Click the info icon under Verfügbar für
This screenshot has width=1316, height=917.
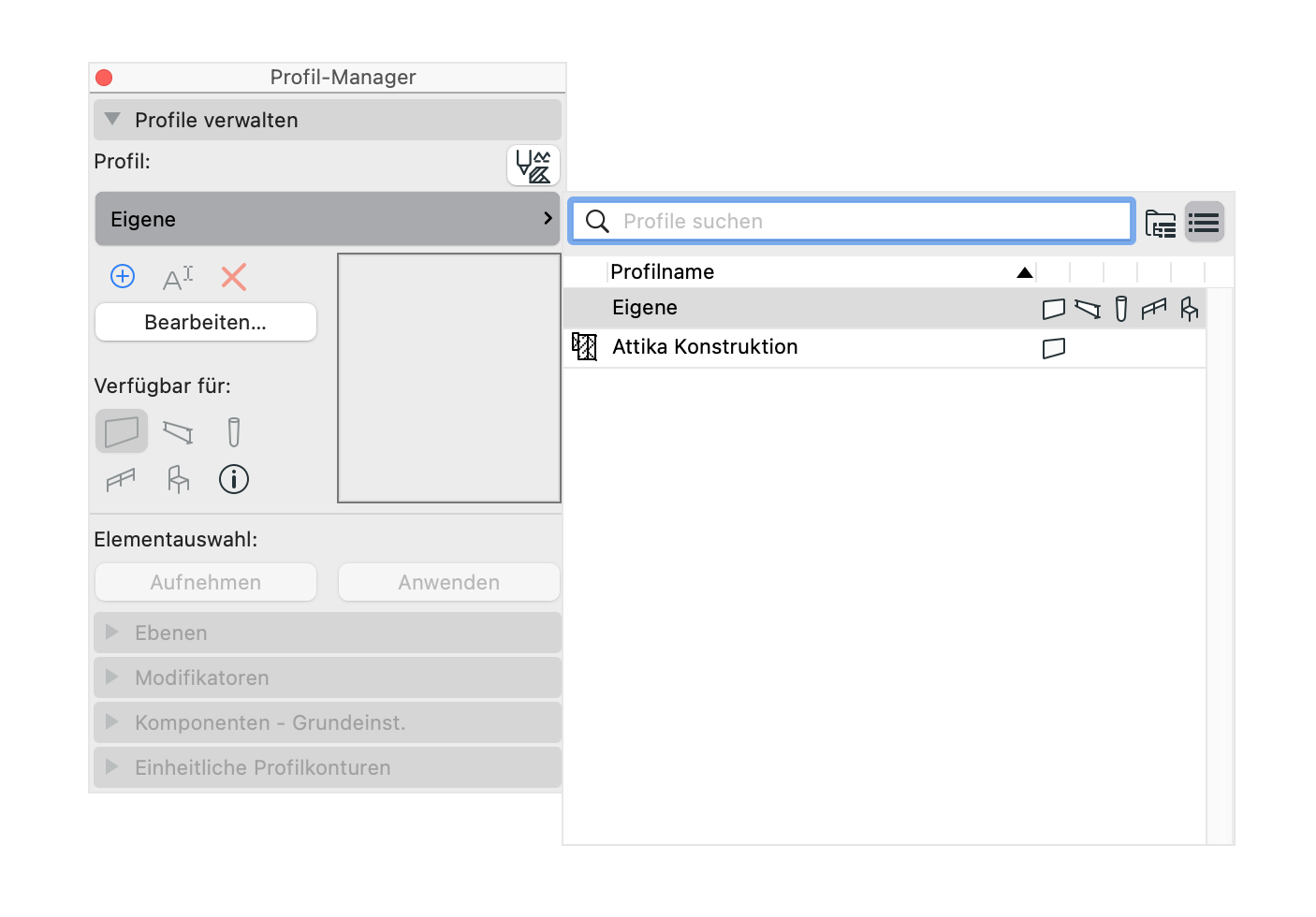[x=234, y=479]
